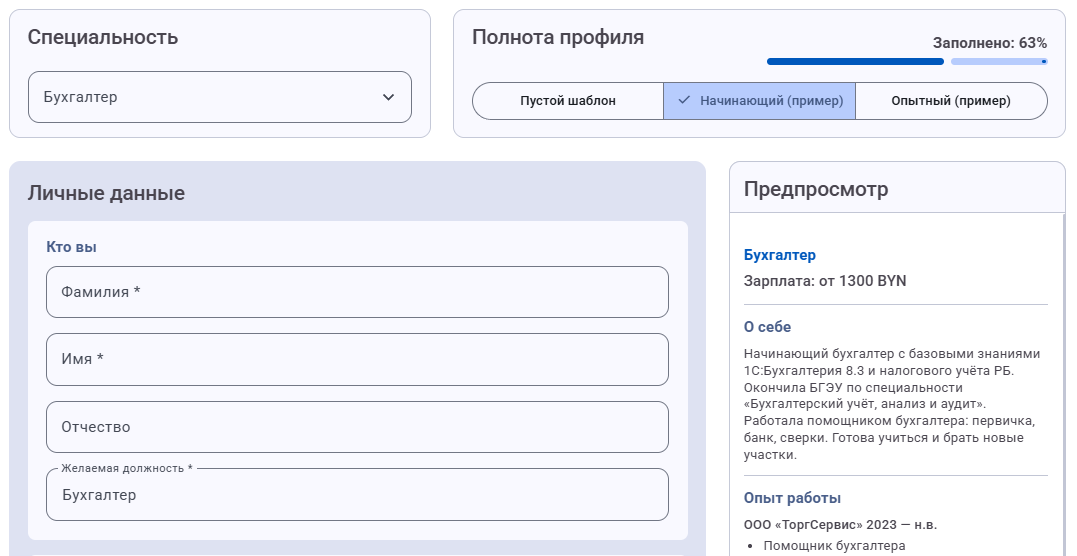Focus the Фамилия input field
This screenshot has width=1077, height=556.
tap(357, 292)
